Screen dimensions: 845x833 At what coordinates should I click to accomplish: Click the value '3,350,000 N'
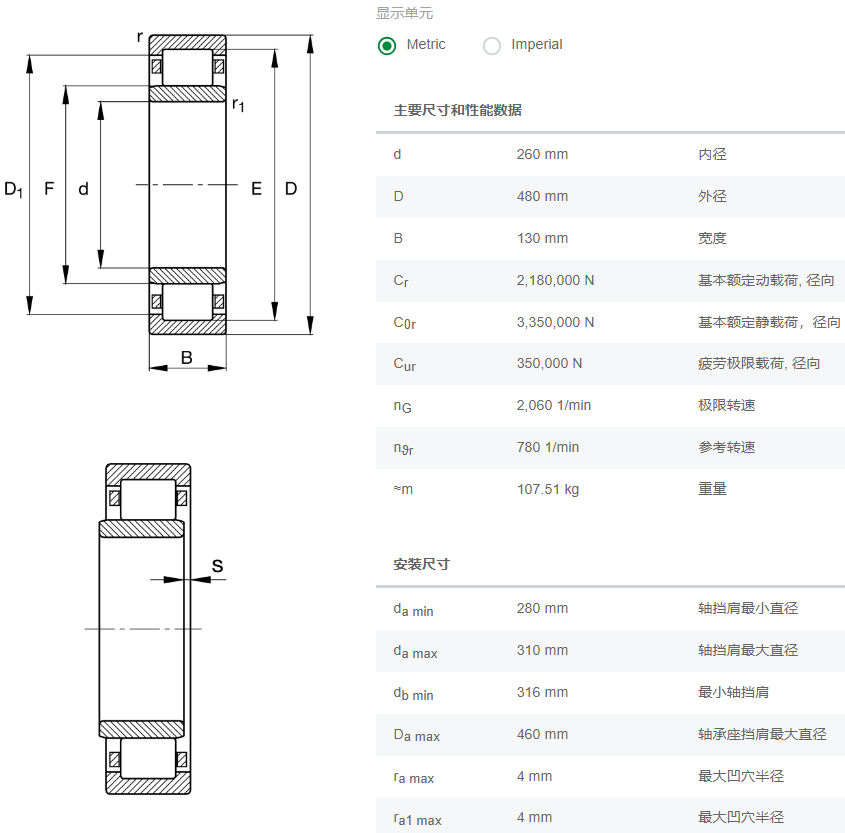(x=555, y=322)
